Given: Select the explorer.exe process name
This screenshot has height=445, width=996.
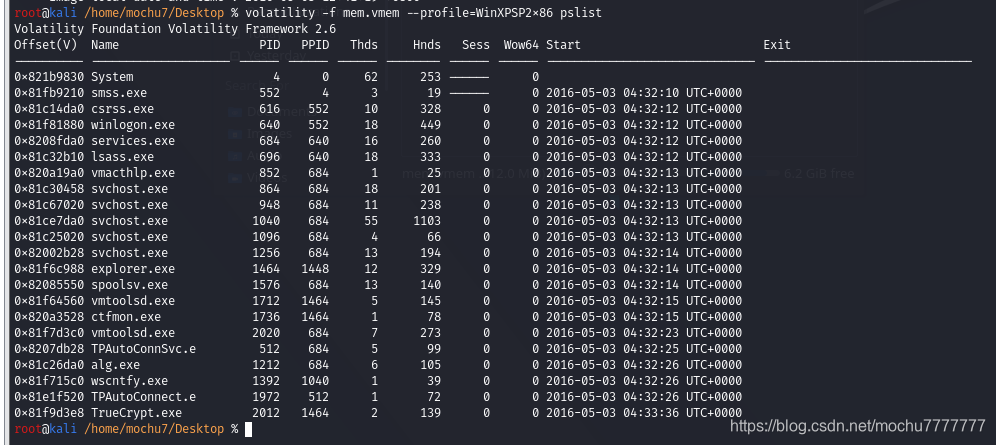Looking at the screenshot, I should [133, 269].
